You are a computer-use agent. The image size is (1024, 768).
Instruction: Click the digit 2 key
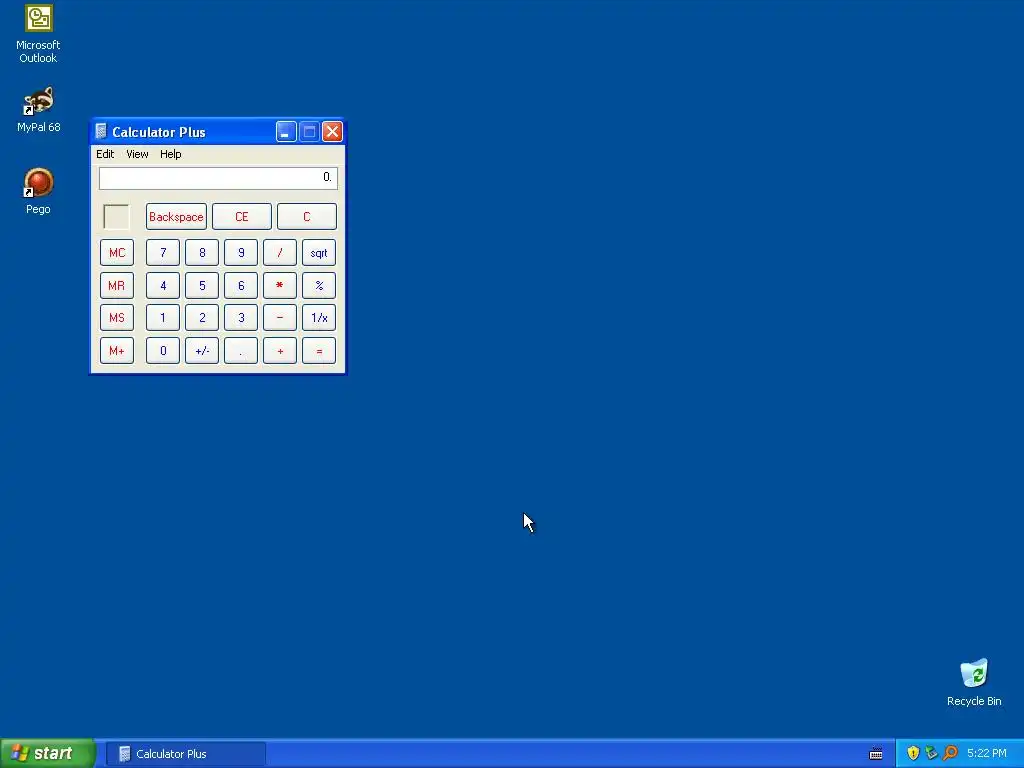coord(202,318)
